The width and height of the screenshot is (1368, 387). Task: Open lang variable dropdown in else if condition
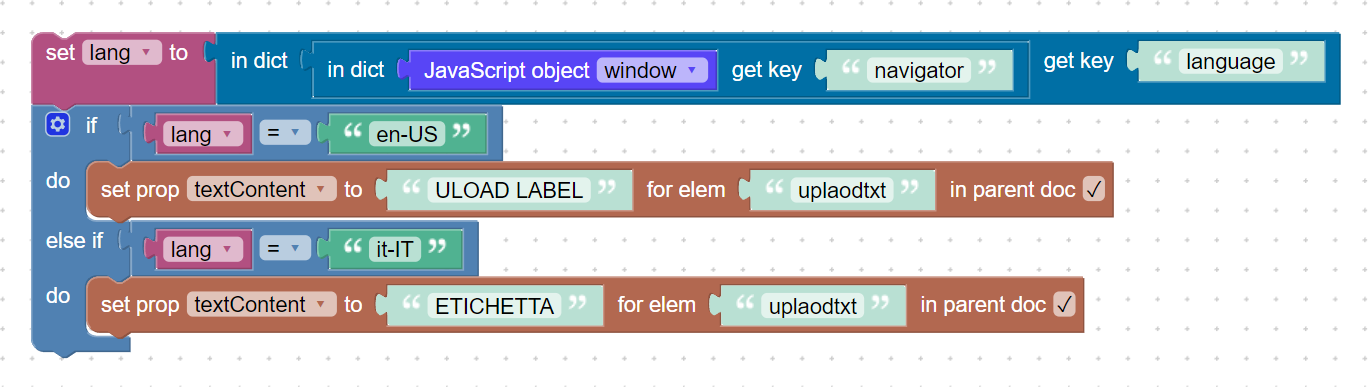tap(200, 249)
